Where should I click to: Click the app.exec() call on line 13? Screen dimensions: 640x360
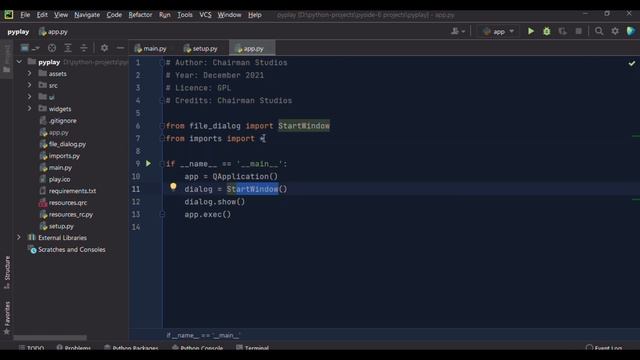(x=207, y=214)
